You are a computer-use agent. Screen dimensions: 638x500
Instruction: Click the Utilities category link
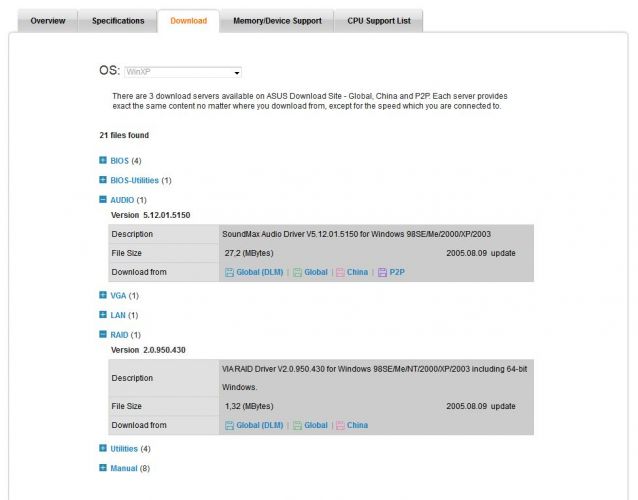coord(124,449)
